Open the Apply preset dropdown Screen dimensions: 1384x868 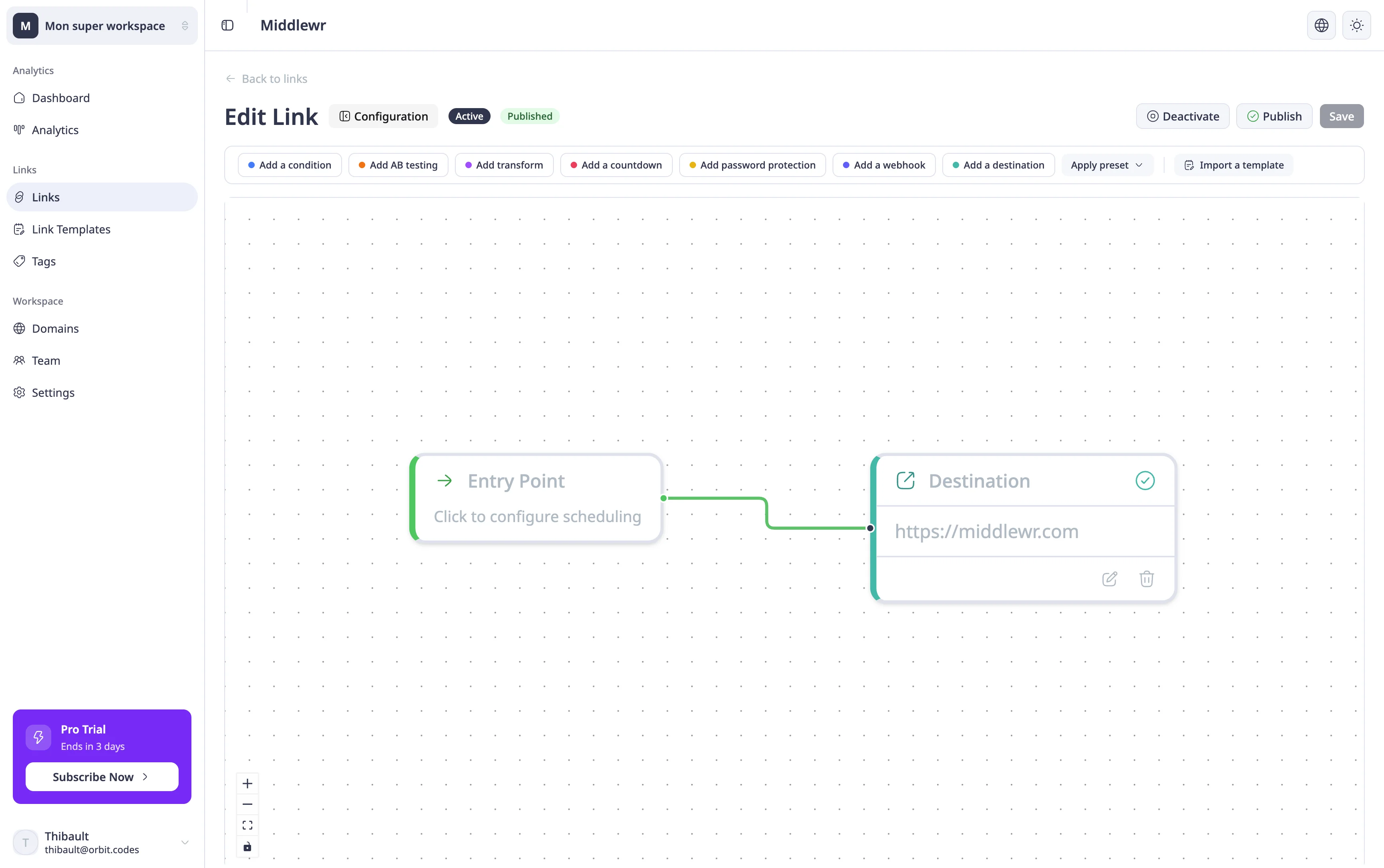pyautogui.click(x=1107, y=165)
